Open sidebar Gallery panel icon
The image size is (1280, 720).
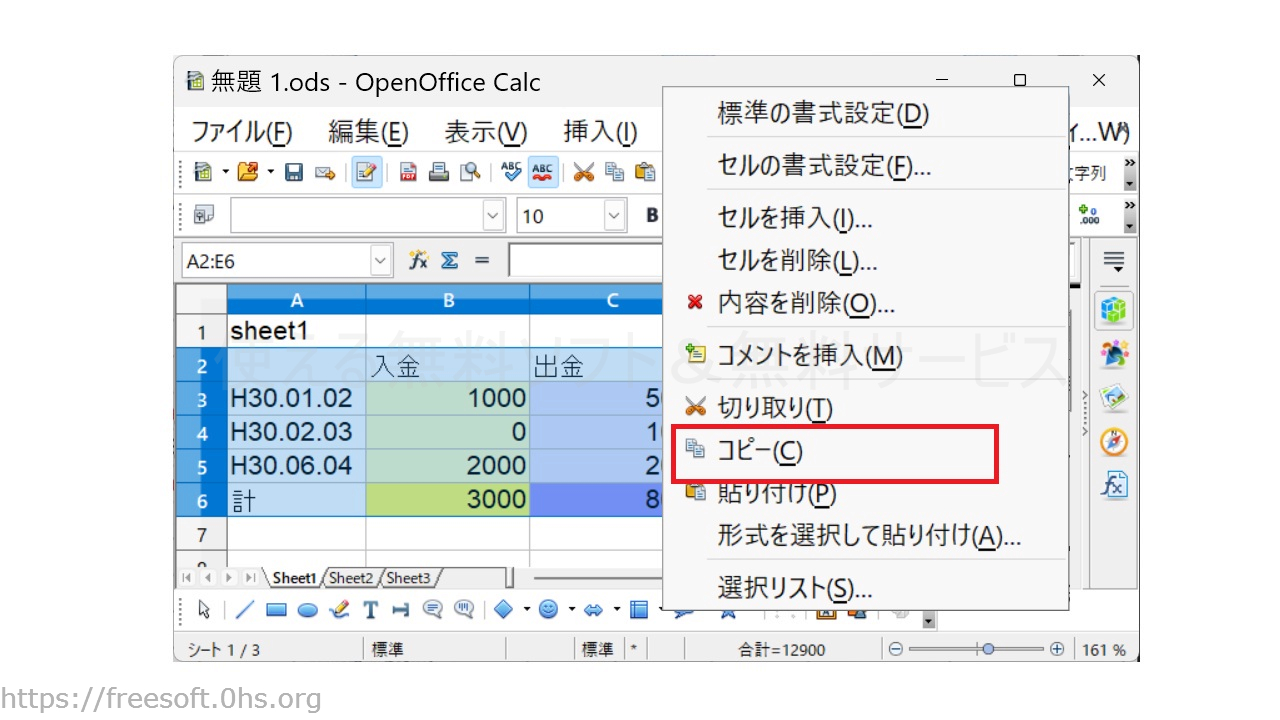click(1113, 398)
